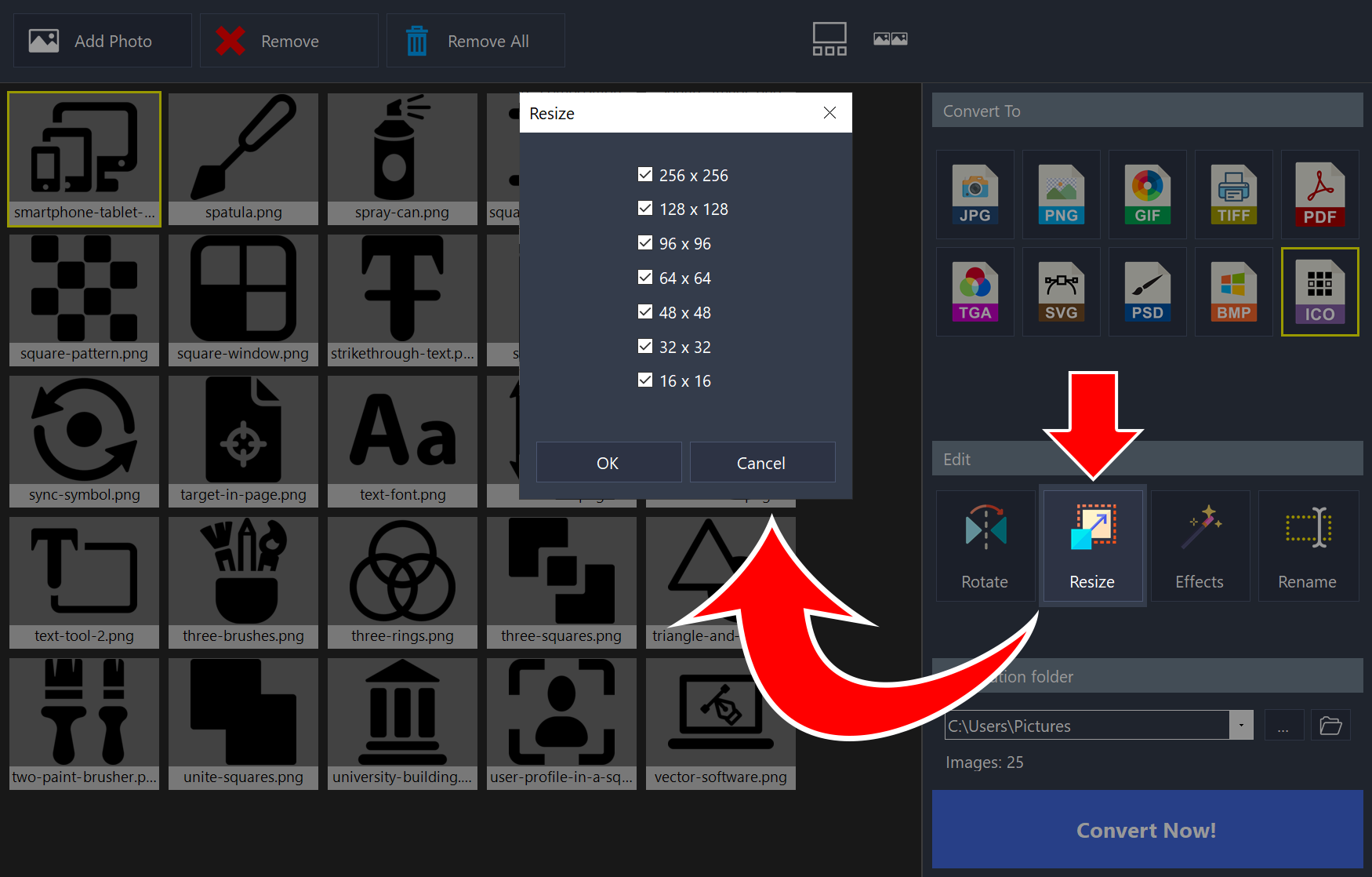Screen dimensions: 1372x877
Task: Select the TGA format icon
Action: (x=975, y=292)
